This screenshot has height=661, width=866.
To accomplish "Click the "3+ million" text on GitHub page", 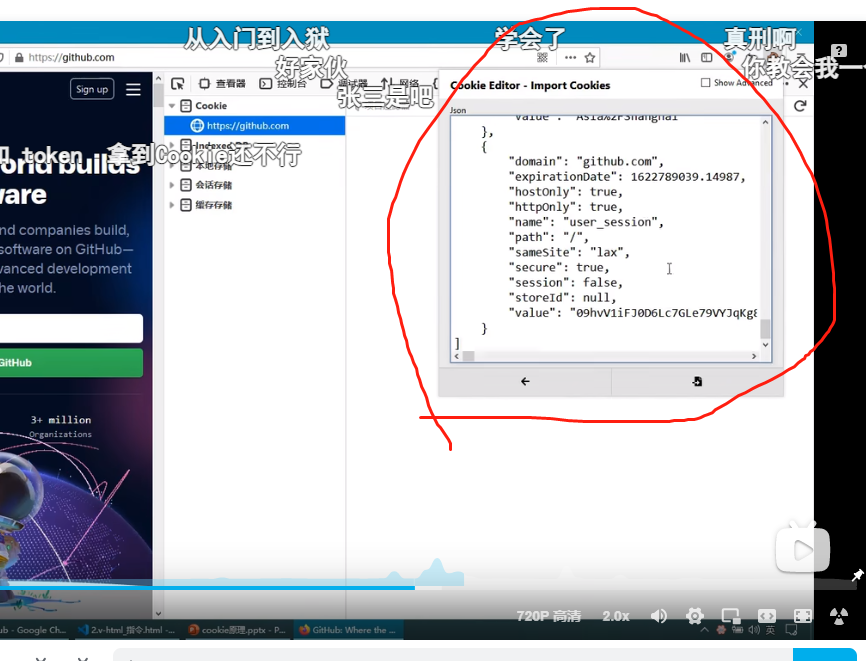I will [x=61, y=420].
